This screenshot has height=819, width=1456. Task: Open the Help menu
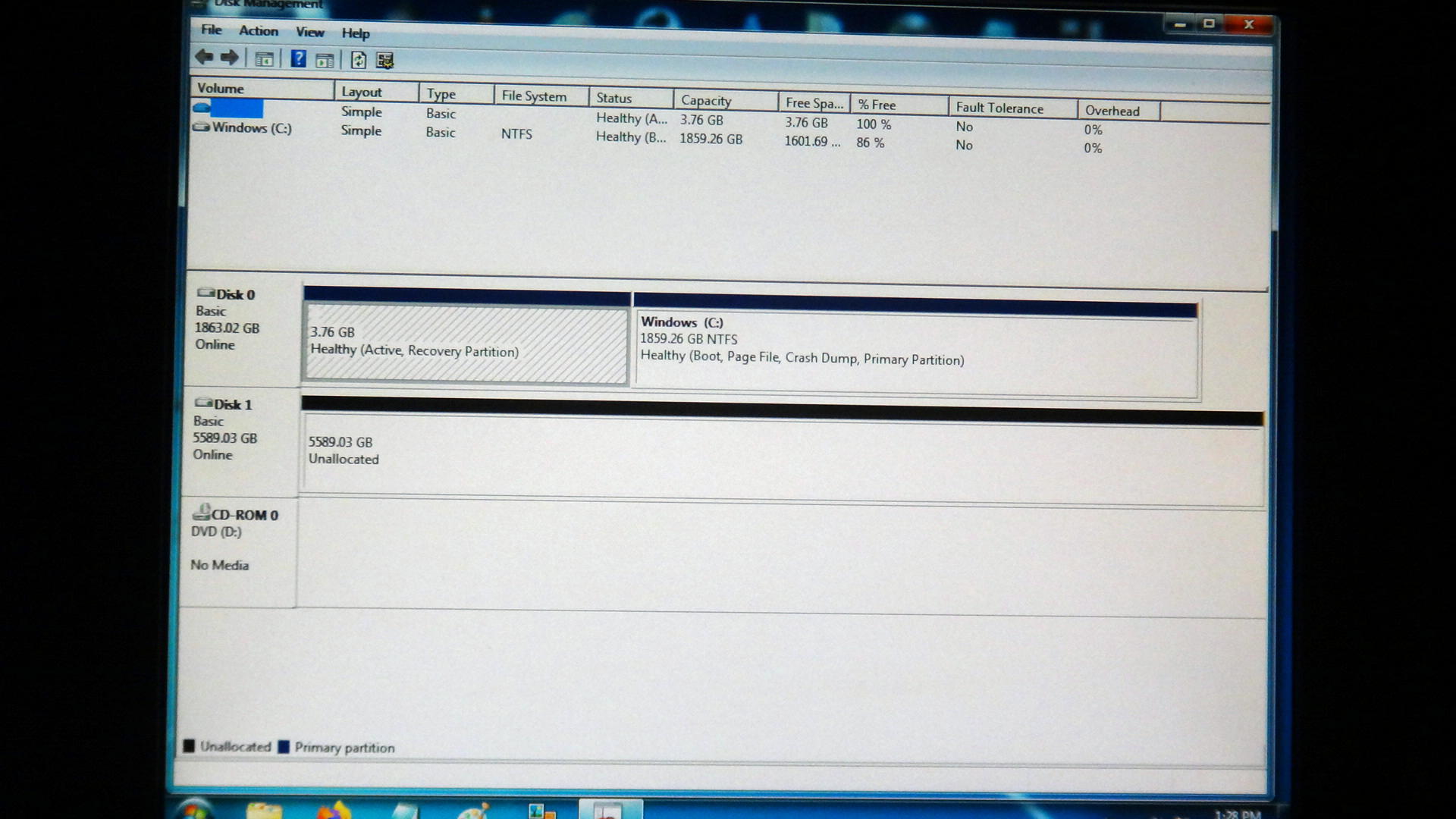tap(356, 33)
